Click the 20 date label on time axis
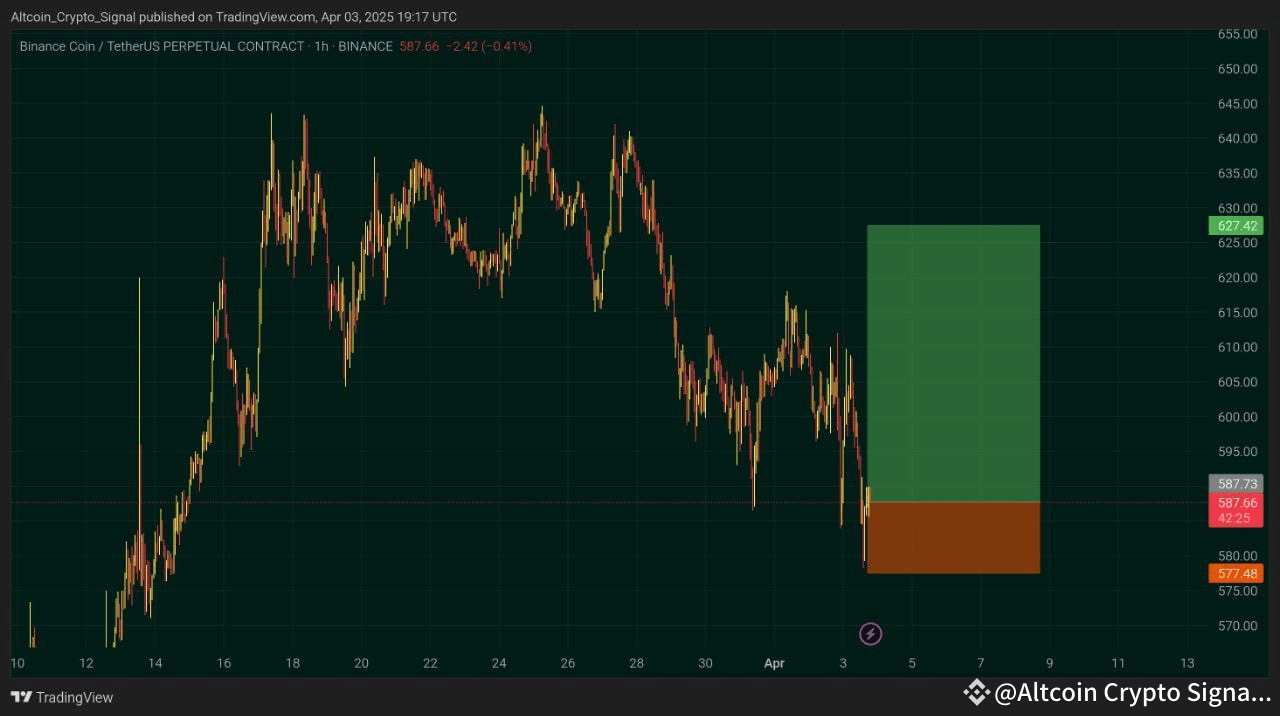Viewport: 1280px width, 716px height. click(x=362, y=663)
